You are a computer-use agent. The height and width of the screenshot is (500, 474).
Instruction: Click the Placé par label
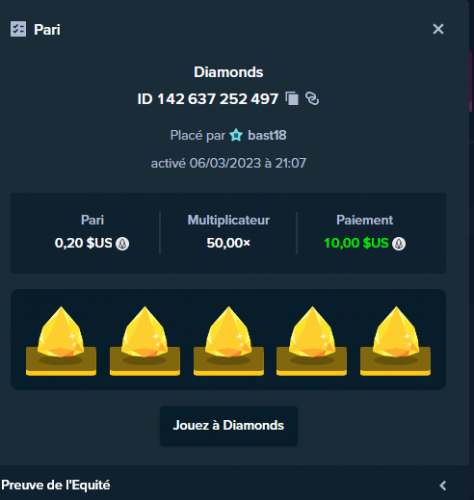pyautogui.click(x=198, y=135)
